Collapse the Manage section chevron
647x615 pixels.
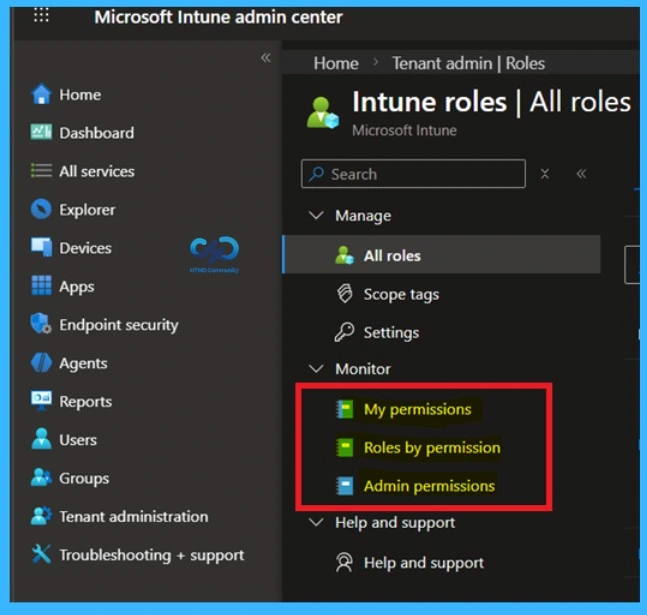click(316, 215)
